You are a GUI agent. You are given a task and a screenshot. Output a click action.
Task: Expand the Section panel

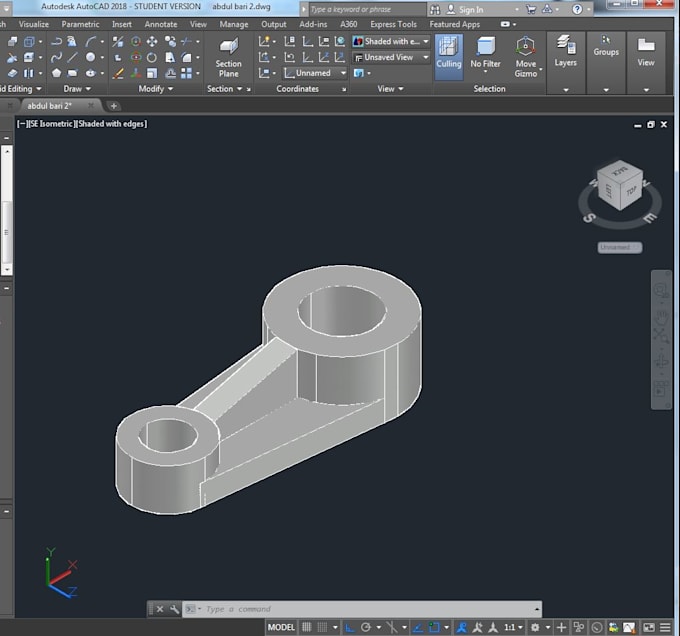point(224,88)
